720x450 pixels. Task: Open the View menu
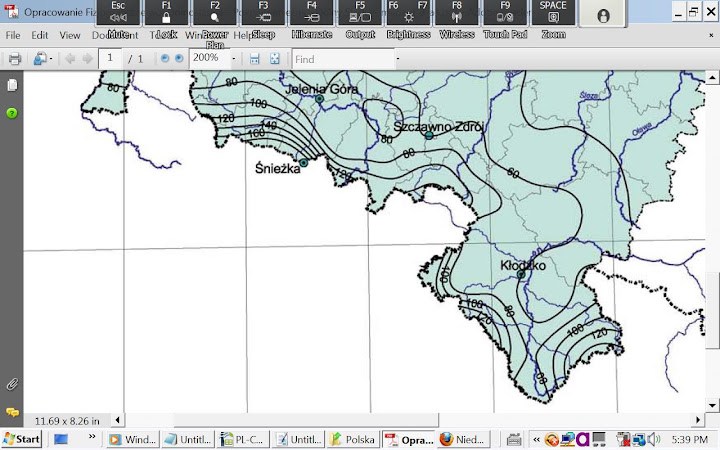click(x=70, y=35)
